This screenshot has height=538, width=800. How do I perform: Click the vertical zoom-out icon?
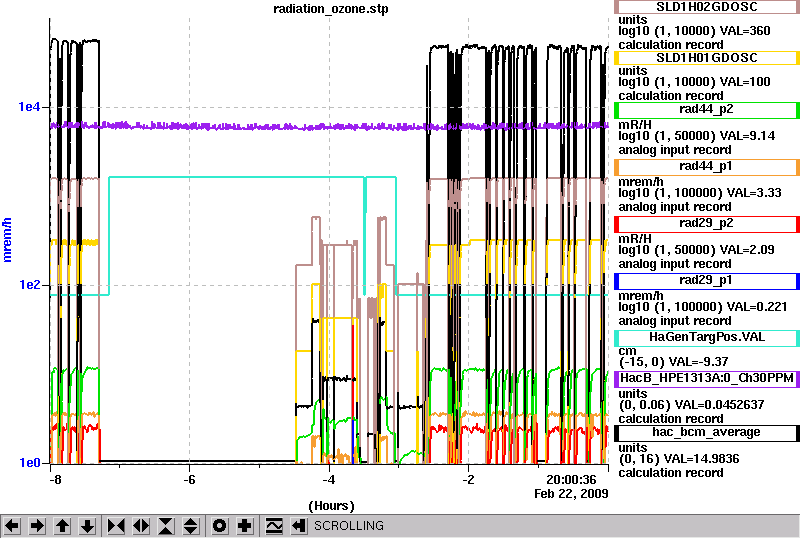(191, 526)
